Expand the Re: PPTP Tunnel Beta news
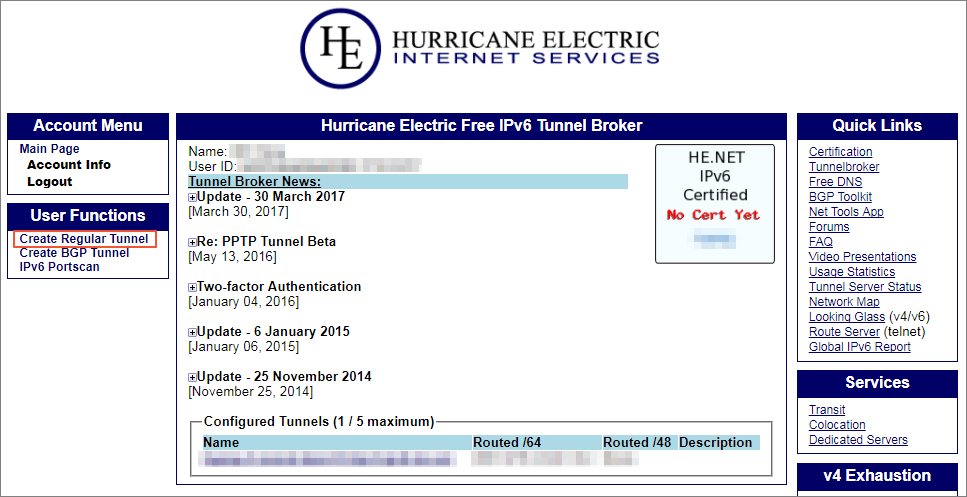Viewport: 967px width, 497px height. [192, 242]
